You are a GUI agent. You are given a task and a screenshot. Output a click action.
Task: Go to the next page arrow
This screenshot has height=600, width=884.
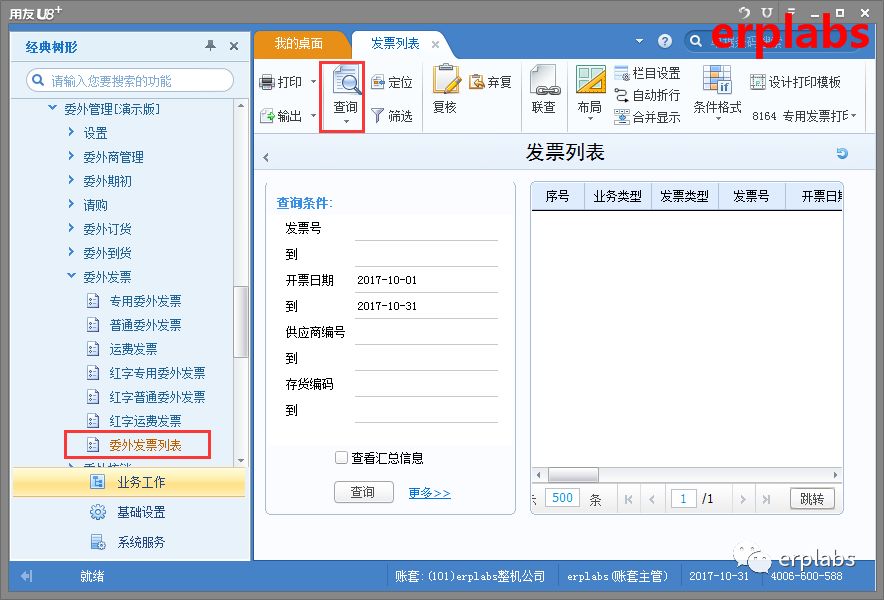[742, 499]
